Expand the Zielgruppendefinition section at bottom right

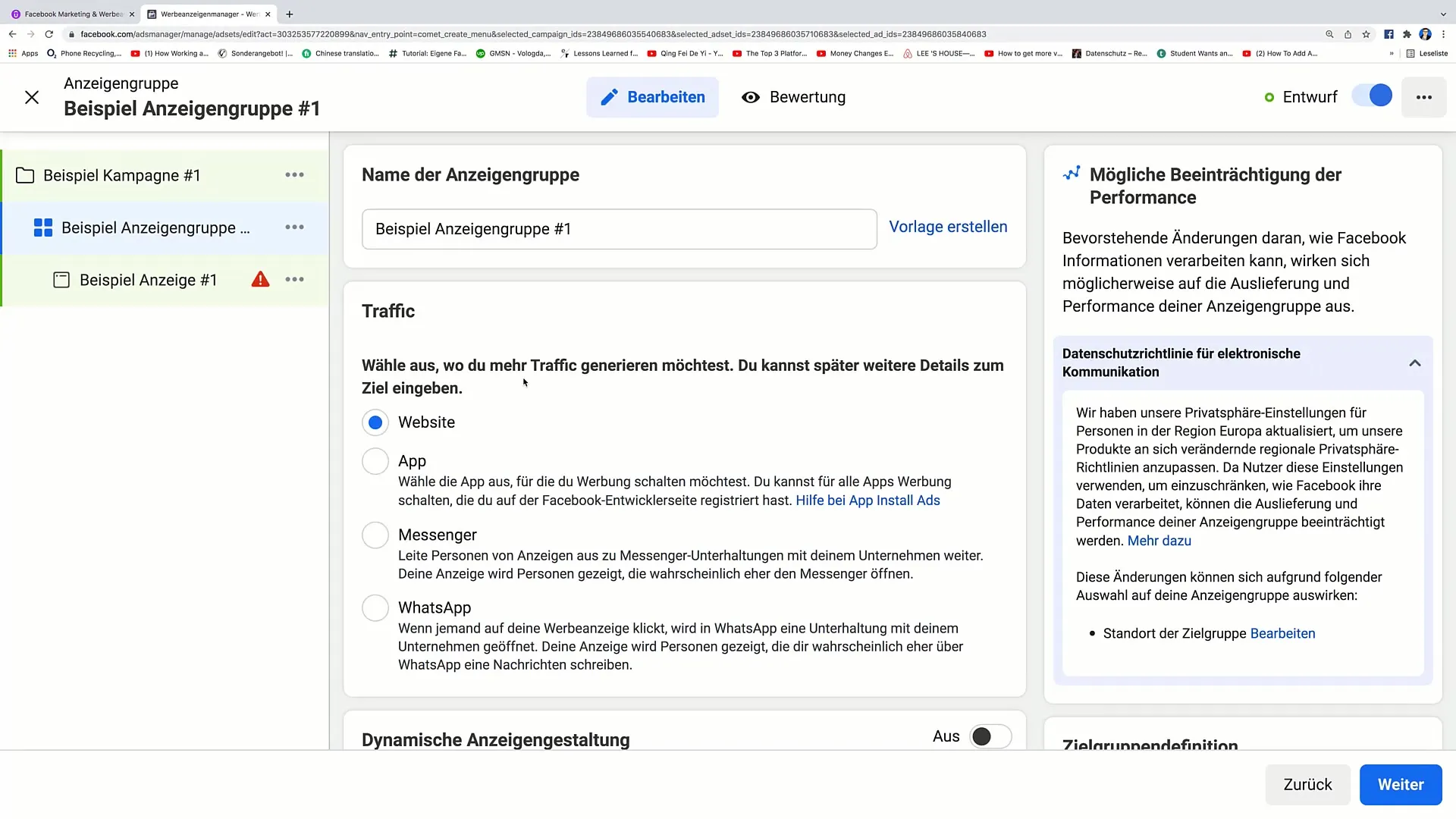[1150, 744]
